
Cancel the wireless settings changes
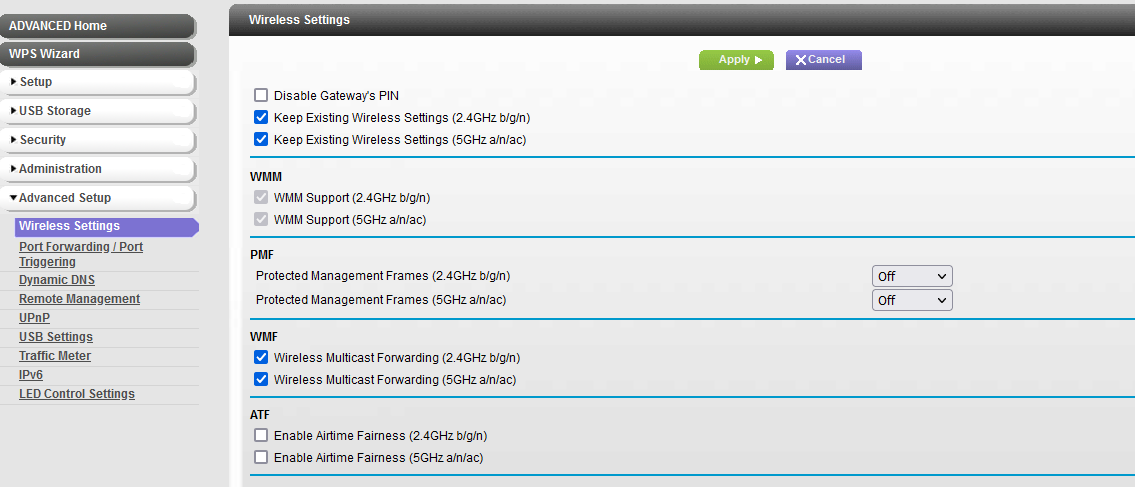tap(824, 60)
